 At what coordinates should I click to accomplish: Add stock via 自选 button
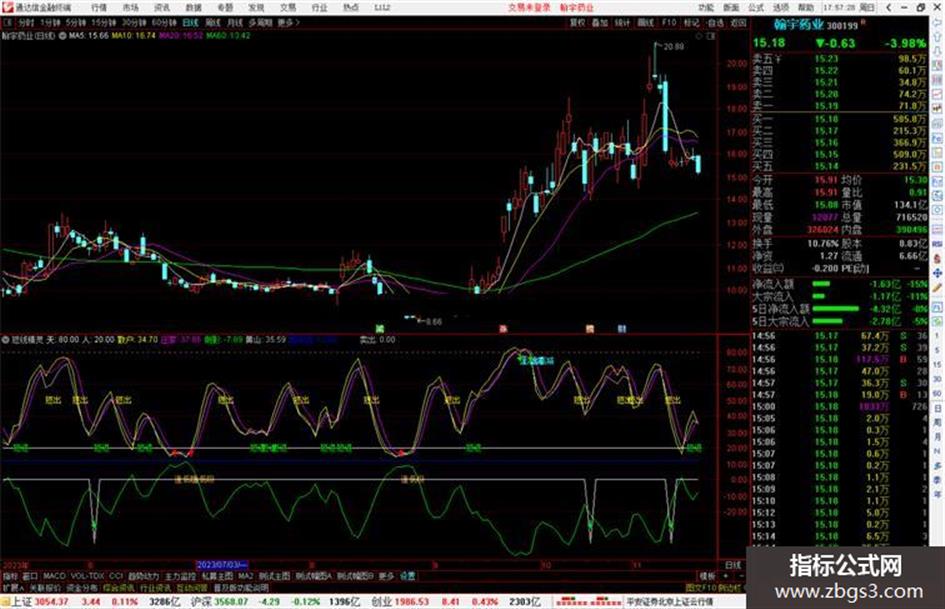pos(715,22)
